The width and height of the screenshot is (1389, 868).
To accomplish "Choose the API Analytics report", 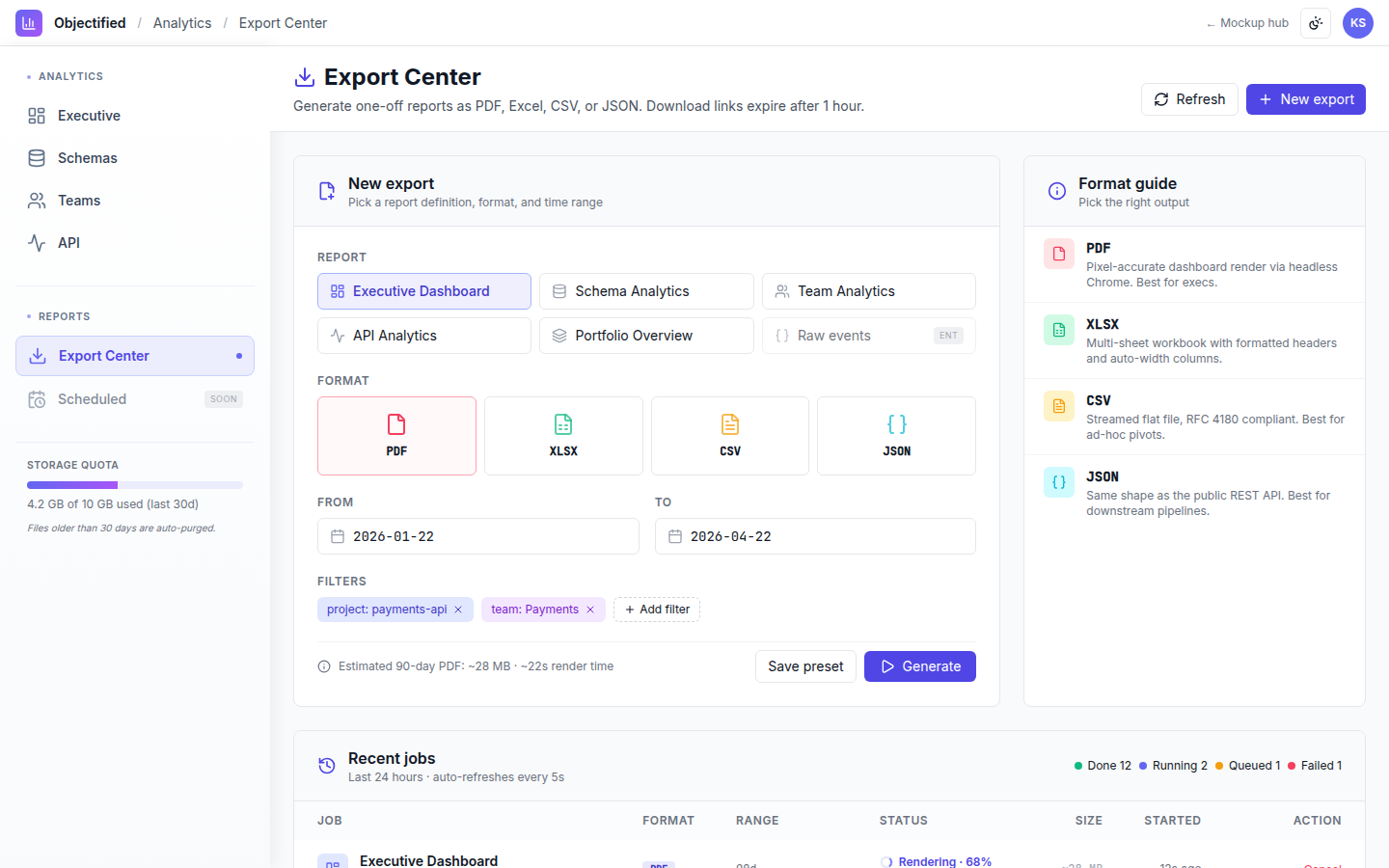I will click(x=424, y=336).
